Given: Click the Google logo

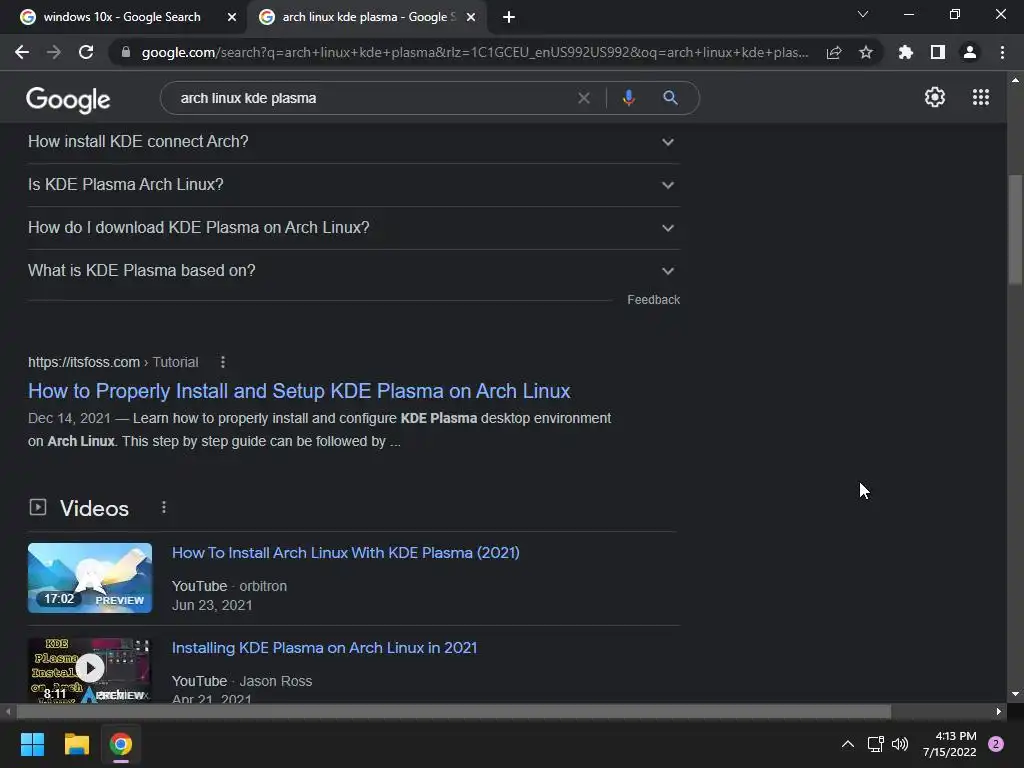Looking at the screenshot, I should 68,99.
